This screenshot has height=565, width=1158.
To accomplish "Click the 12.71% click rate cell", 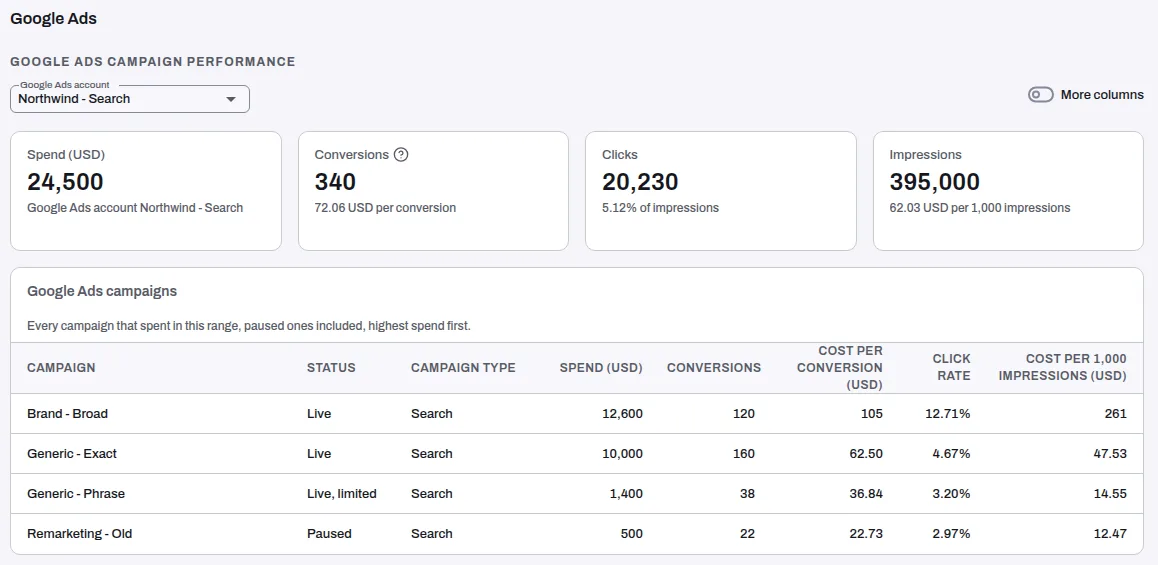I will pos(948,414).
